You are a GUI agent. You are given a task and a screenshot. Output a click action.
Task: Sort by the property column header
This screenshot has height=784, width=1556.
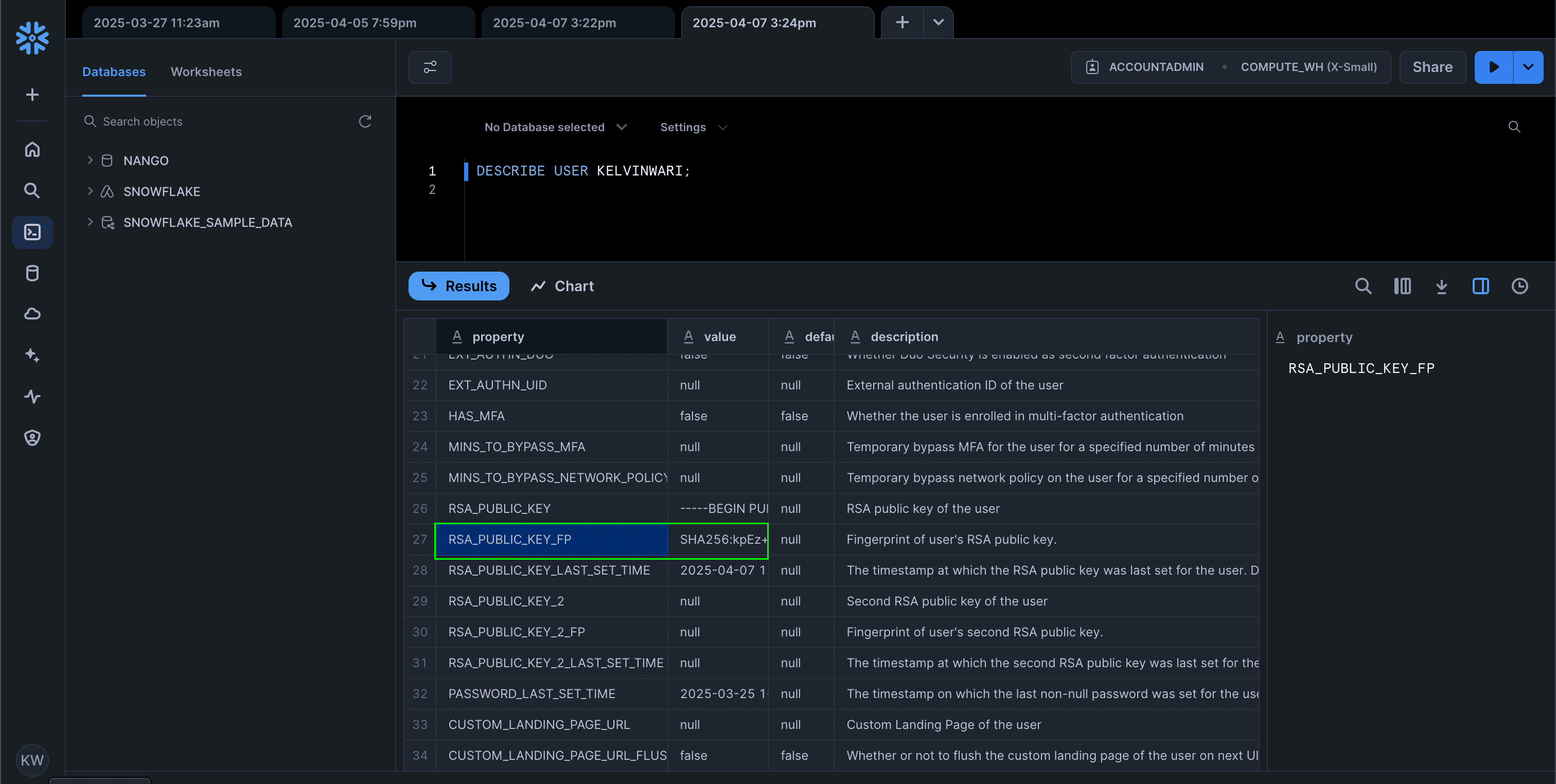click(552, 336)
